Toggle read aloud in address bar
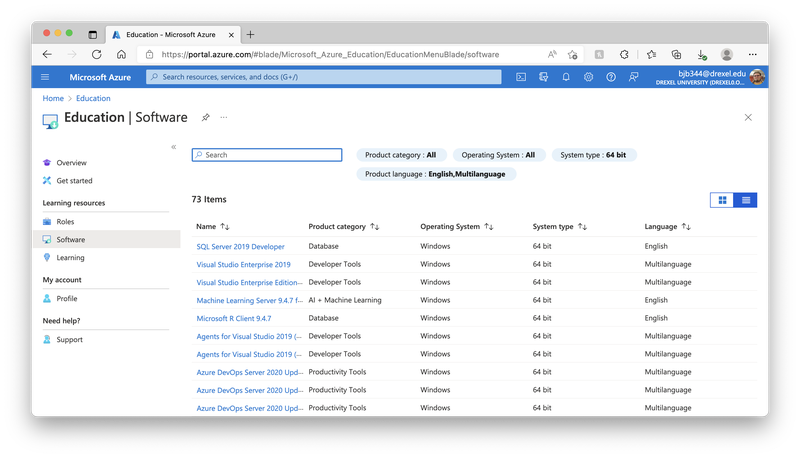 pos(552,55)
